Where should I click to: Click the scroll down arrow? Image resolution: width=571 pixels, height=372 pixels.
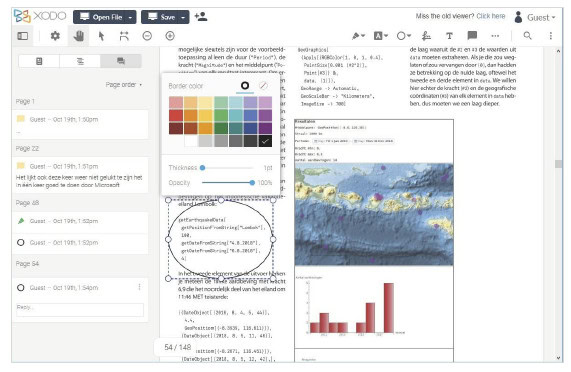[x=558, y=358]
